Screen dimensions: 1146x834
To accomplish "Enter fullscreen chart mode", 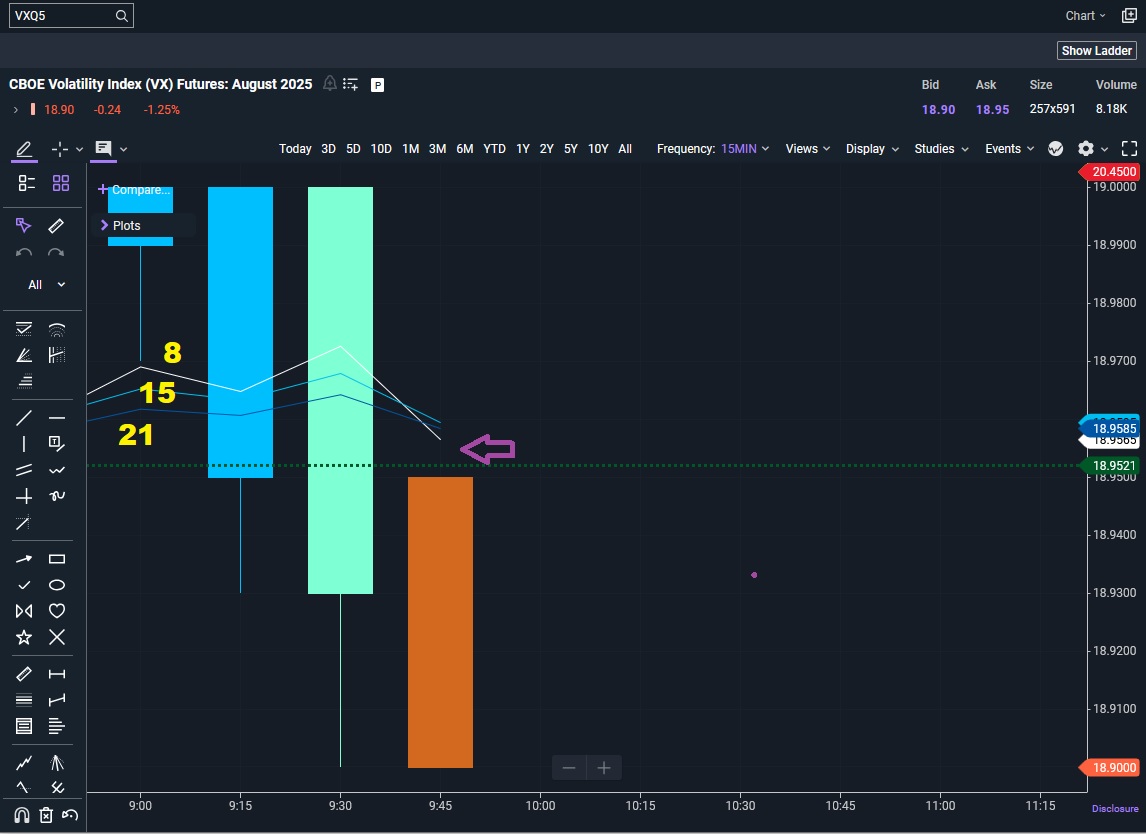I will (x=1129, y=148).
